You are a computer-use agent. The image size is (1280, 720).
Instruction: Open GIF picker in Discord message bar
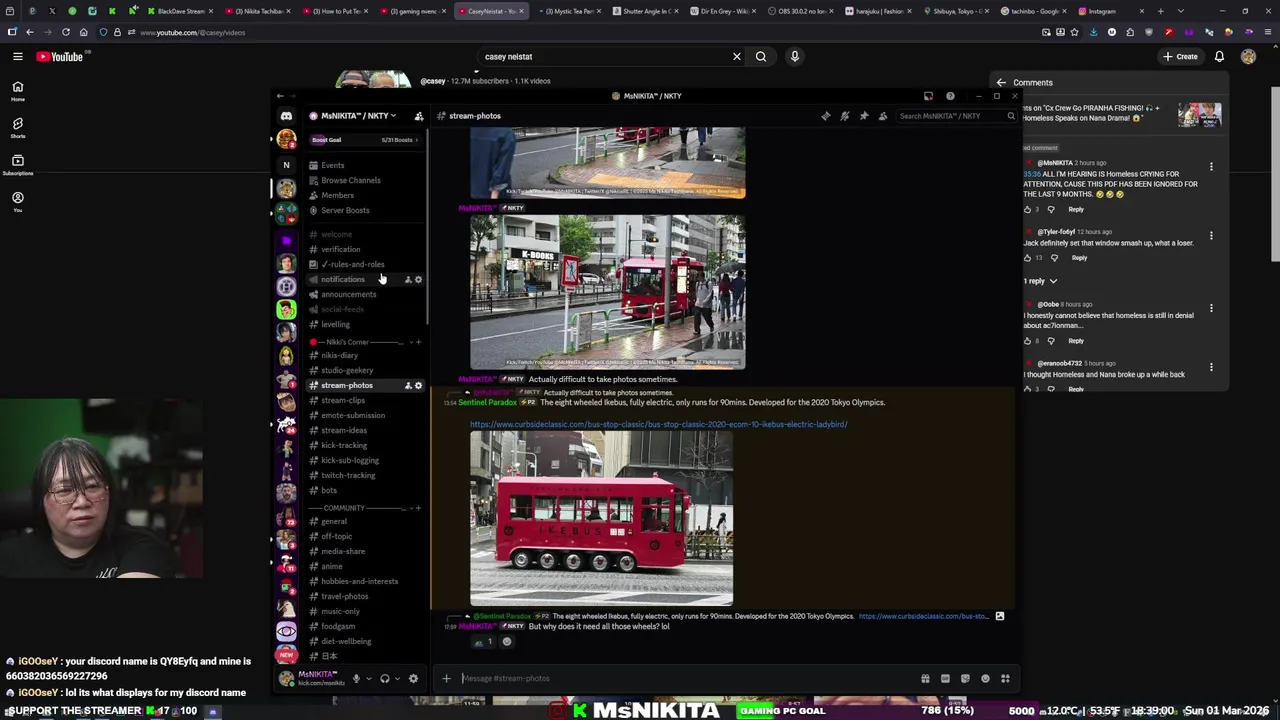945,679
